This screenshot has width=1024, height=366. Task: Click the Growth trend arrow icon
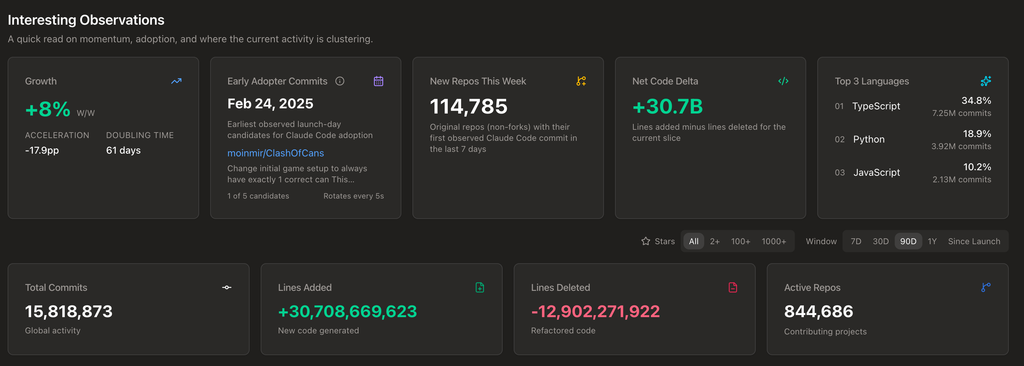176,81
